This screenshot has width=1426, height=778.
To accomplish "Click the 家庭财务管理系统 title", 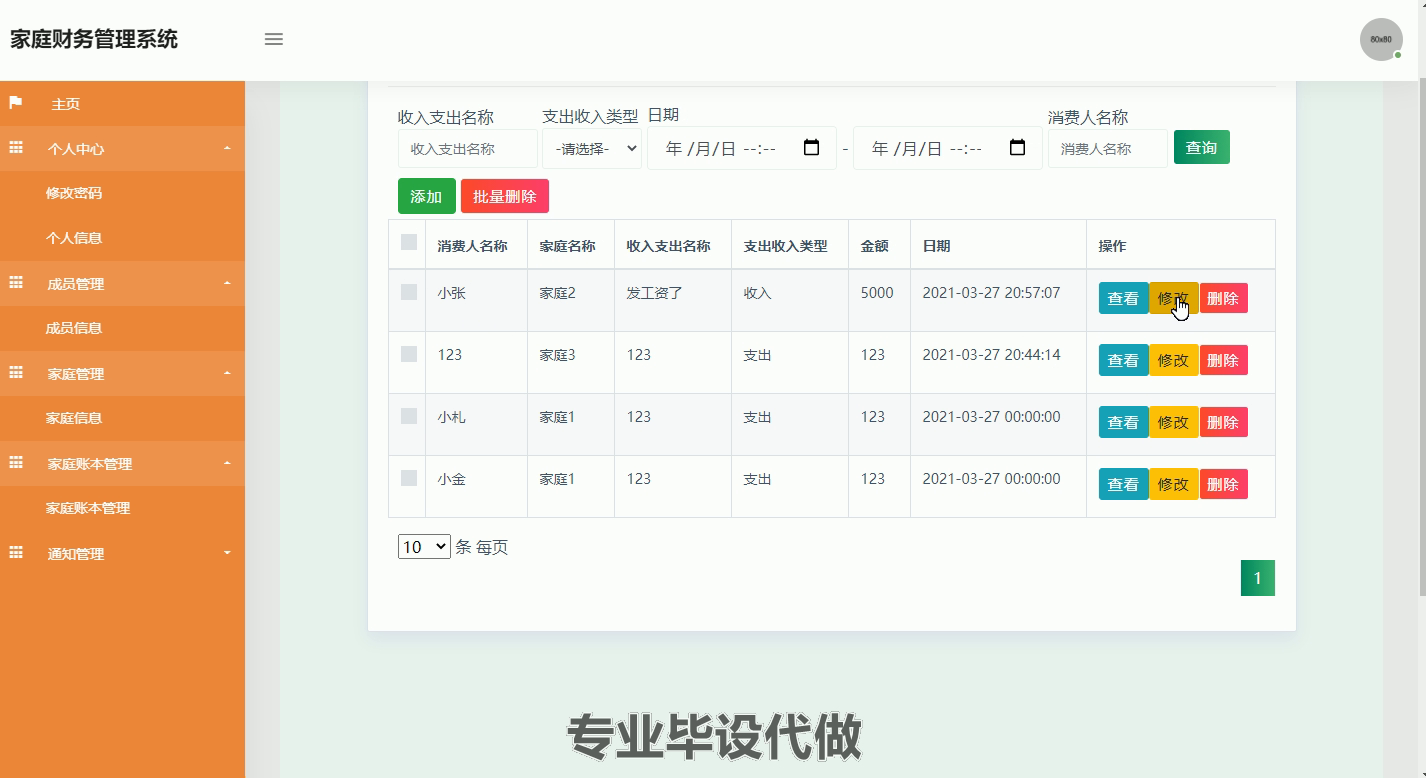I will [94, 39].
